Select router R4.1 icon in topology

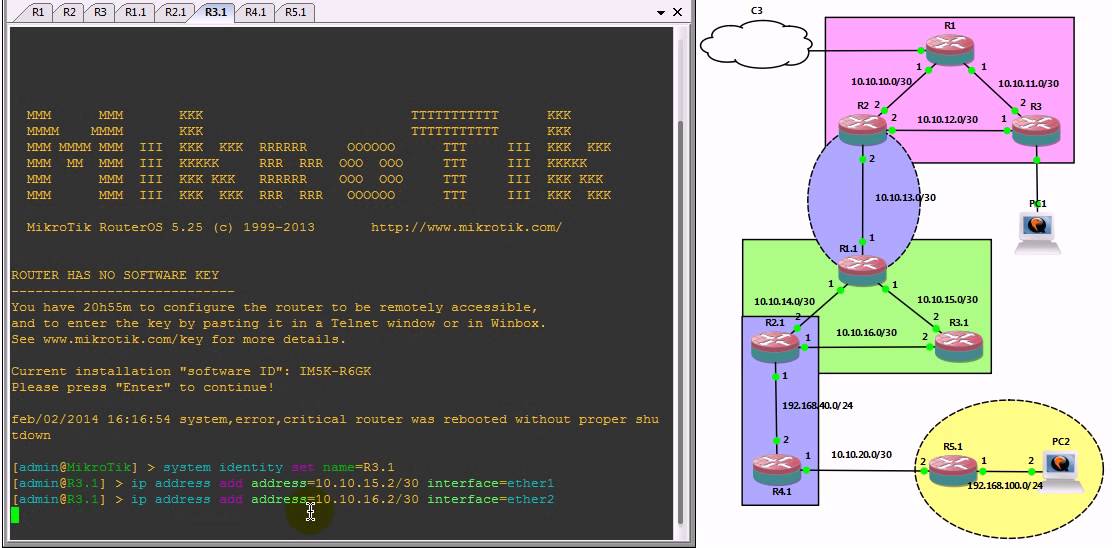pos(777,469)
